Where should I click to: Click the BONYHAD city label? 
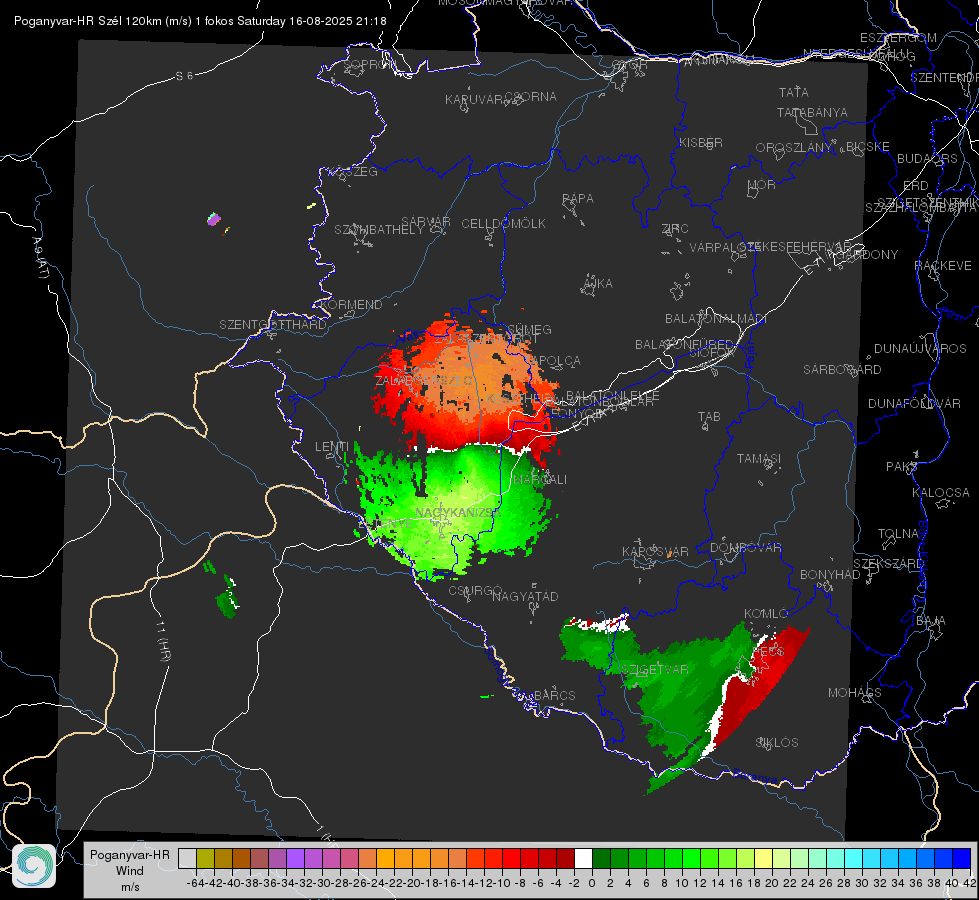pyautogui.click(x=830, y=574)
